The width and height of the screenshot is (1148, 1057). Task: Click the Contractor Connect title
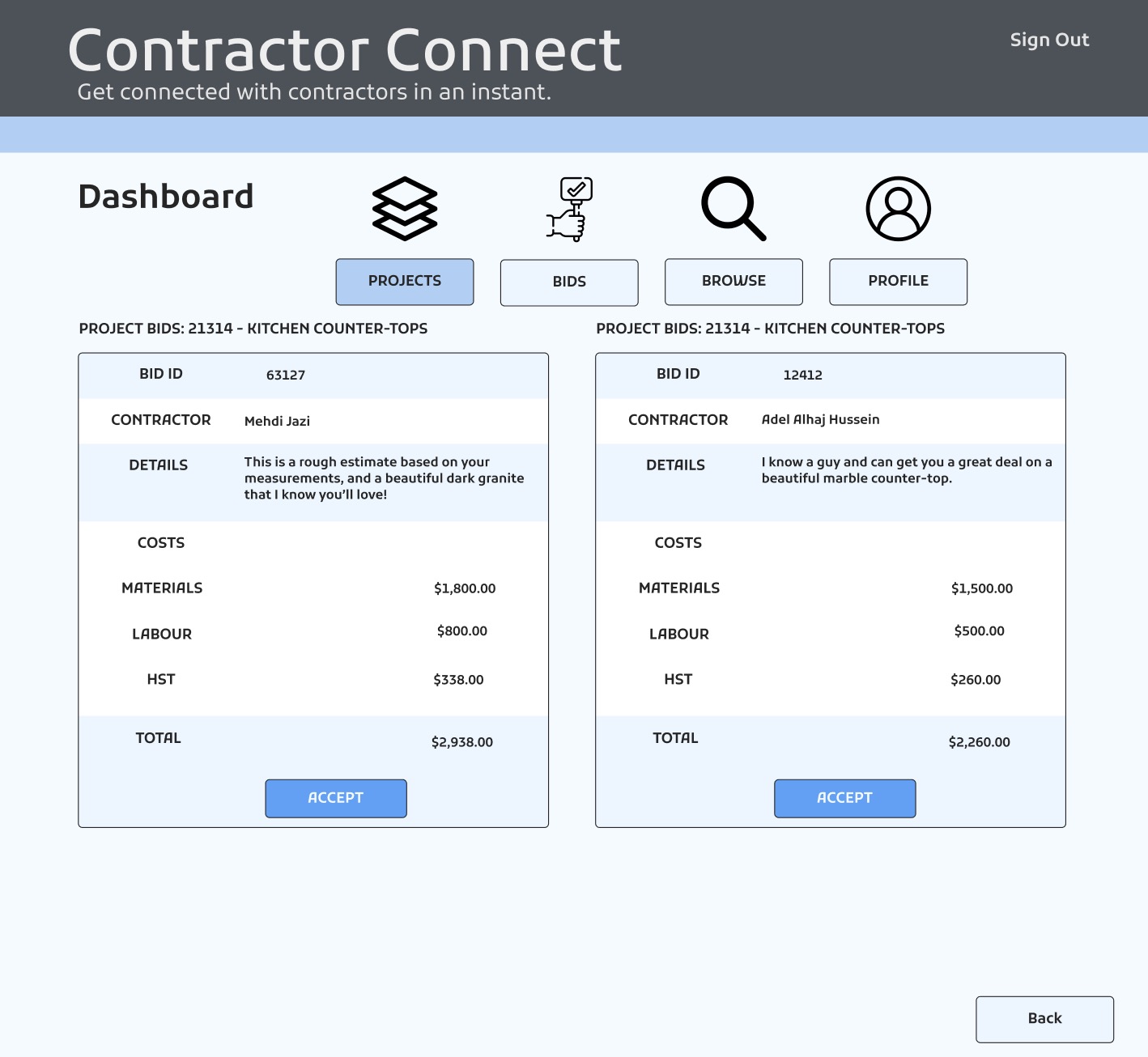click(345, 50)
